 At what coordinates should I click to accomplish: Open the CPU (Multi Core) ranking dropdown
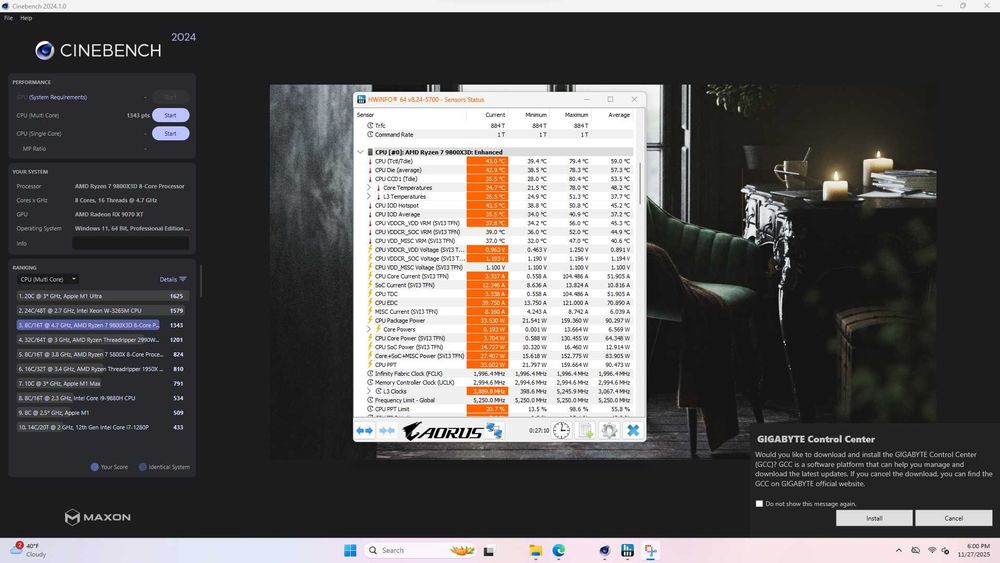click(x=48, y=279)
